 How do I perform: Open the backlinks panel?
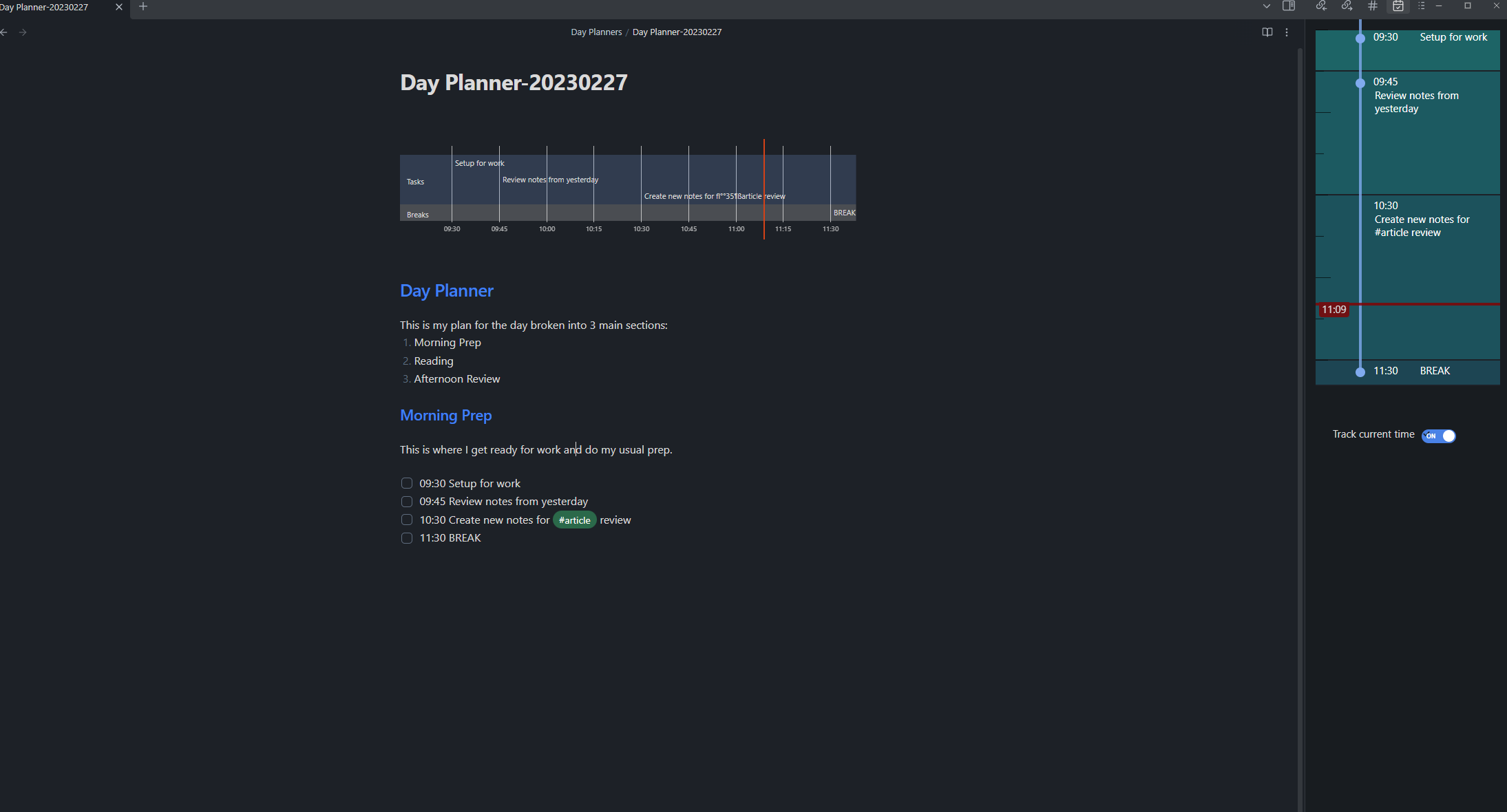coord(1321,6)
